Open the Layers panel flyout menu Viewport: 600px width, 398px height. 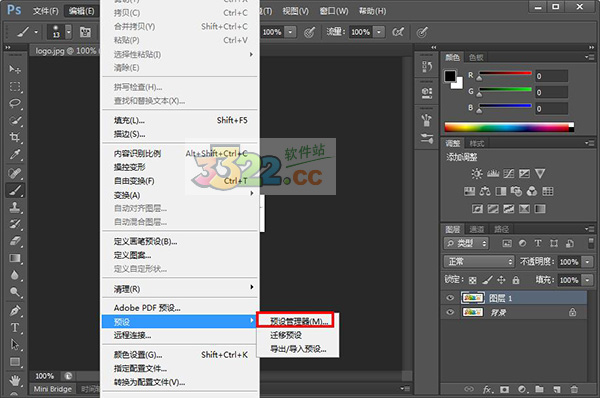click(x=590, y=229)
